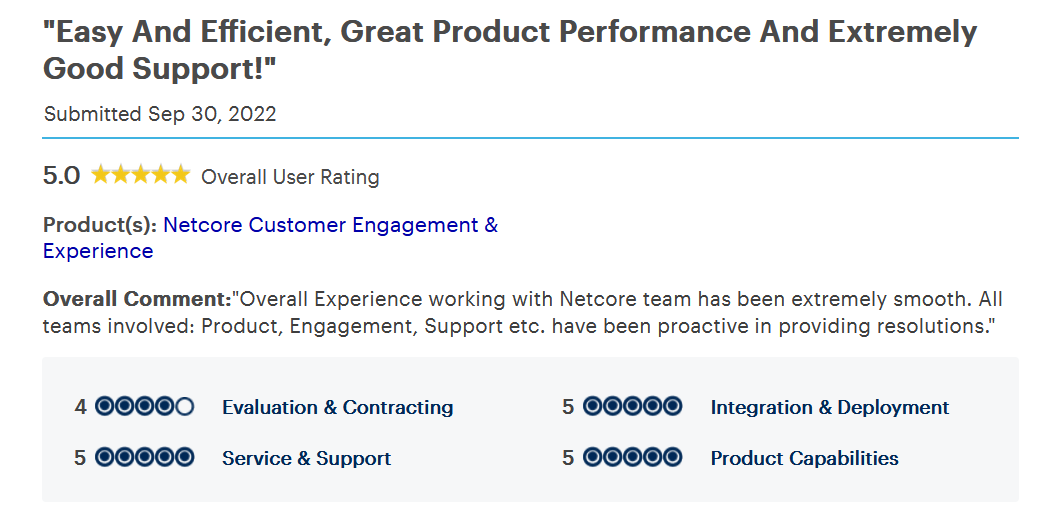
Task: Click the Service & Support rating circles
Action: pyautogui.click(x=145, y=458)
